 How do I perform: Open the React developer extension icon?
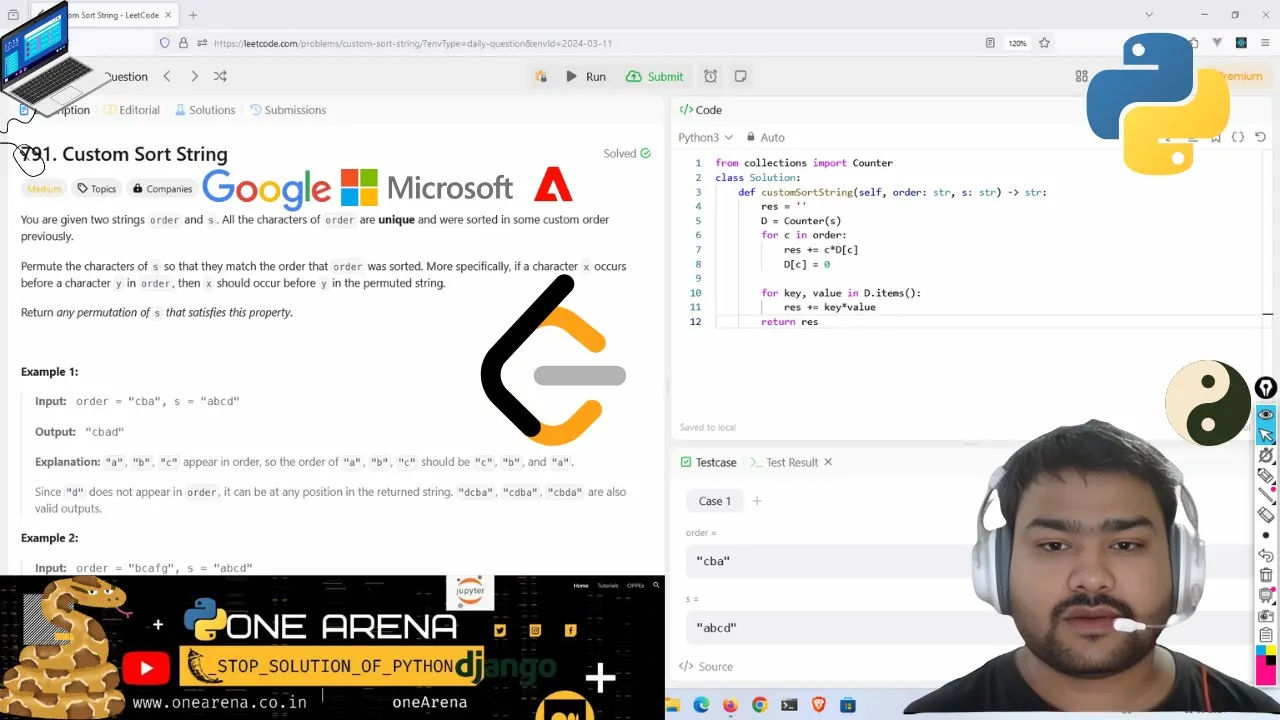click(1241, 43)
